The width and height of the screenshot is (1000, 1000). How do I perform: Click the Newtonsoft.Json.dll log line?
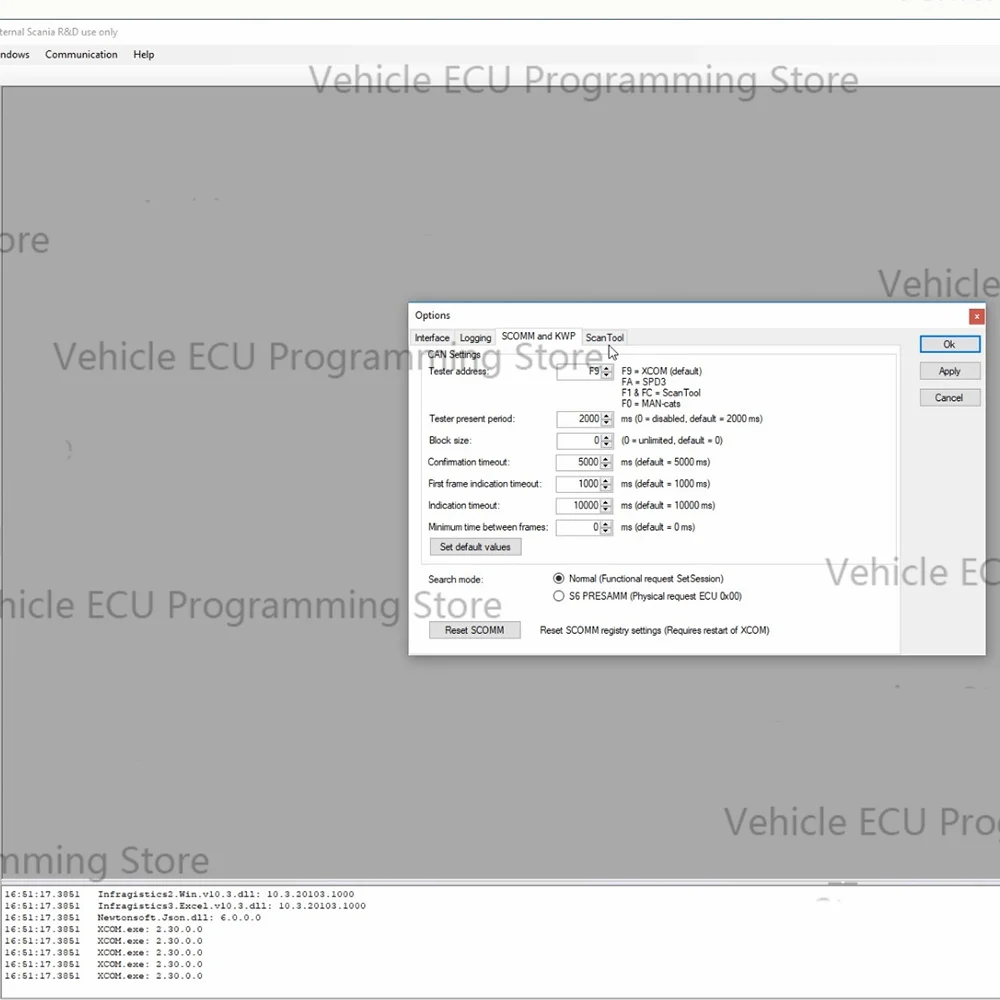133,917
